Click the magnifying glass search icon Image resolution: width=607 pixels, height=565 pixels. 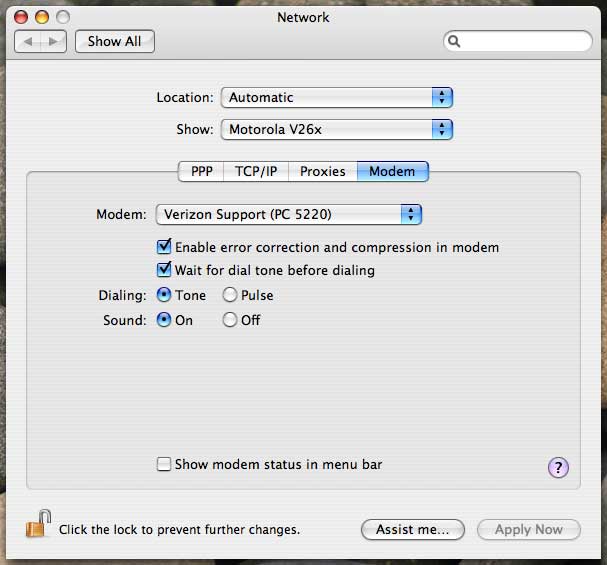(454, 41)
